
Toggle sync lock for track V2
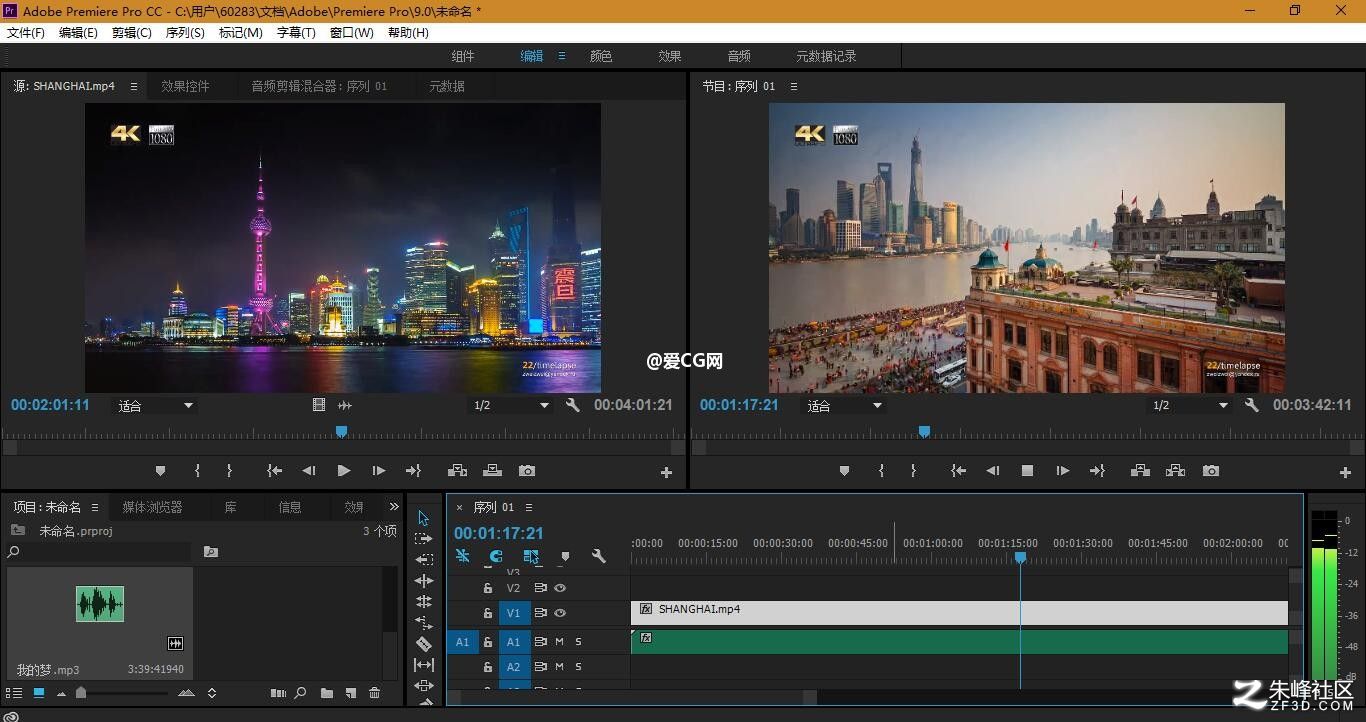[540, 588]
